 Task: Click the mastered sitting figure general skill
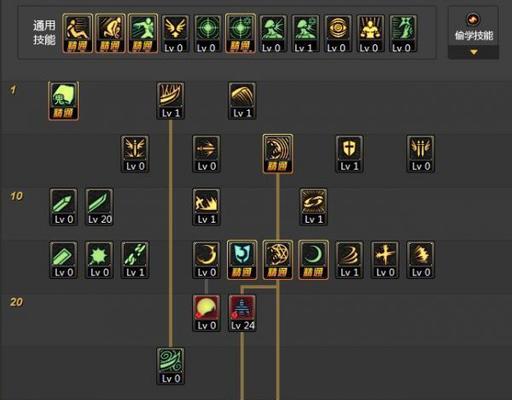[78, 34]
